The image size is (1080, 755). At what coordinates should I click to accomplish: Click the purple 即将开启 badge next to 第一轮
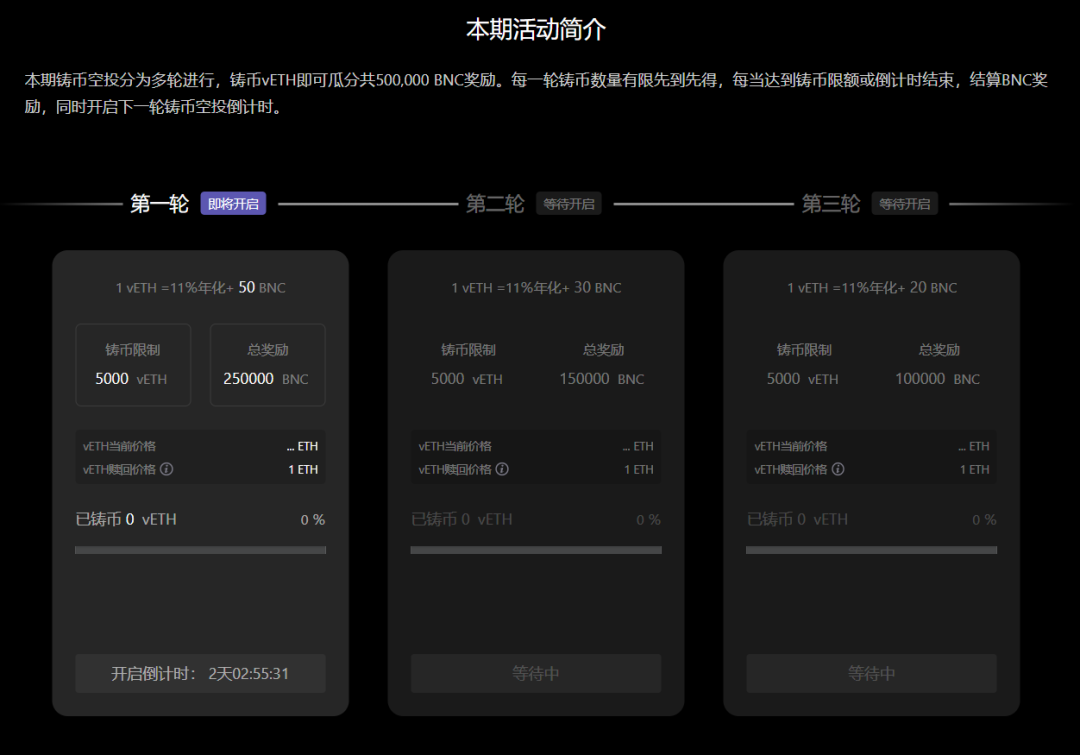pyautogui.click(x=233, y=203)
